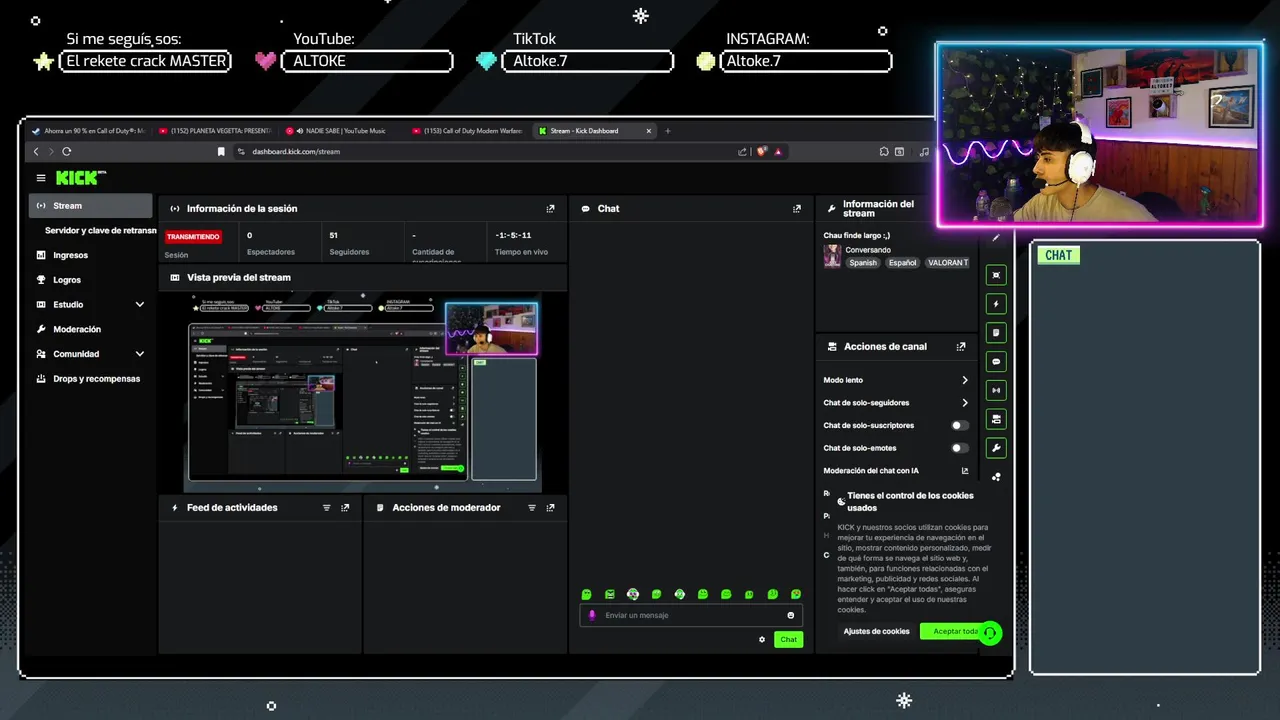
Task: Pop out the Información de la sesión panel
Action: pos(550,209)
